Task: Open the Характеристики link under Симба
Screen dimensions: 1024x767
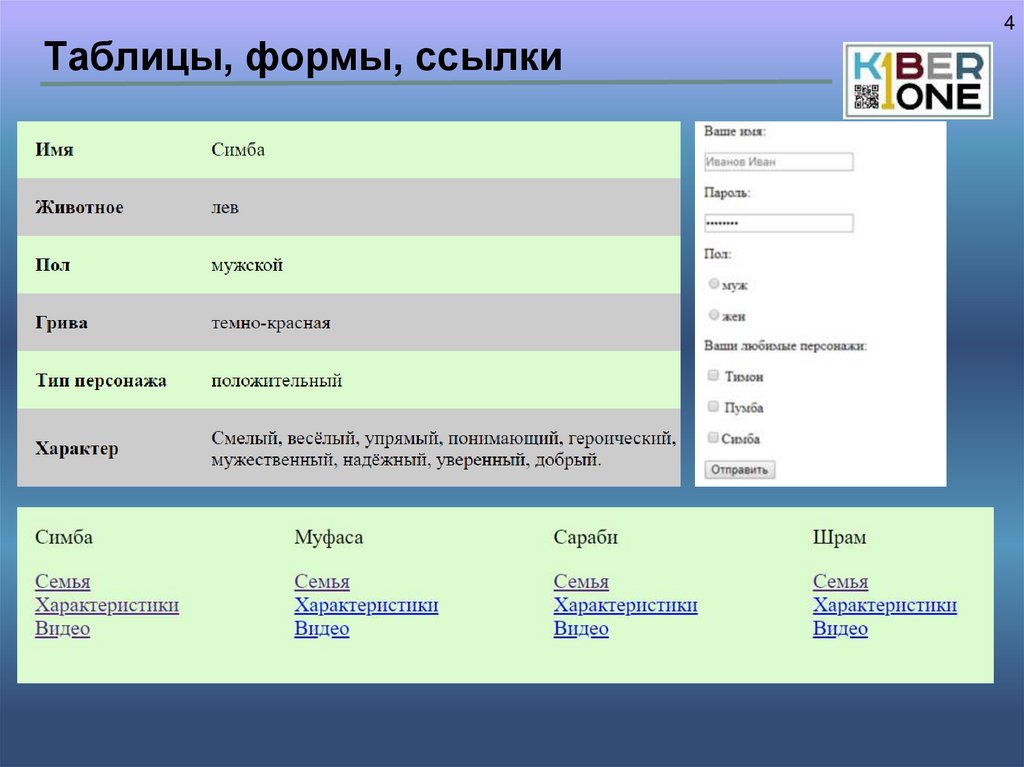Action: [x=106, y=605]
